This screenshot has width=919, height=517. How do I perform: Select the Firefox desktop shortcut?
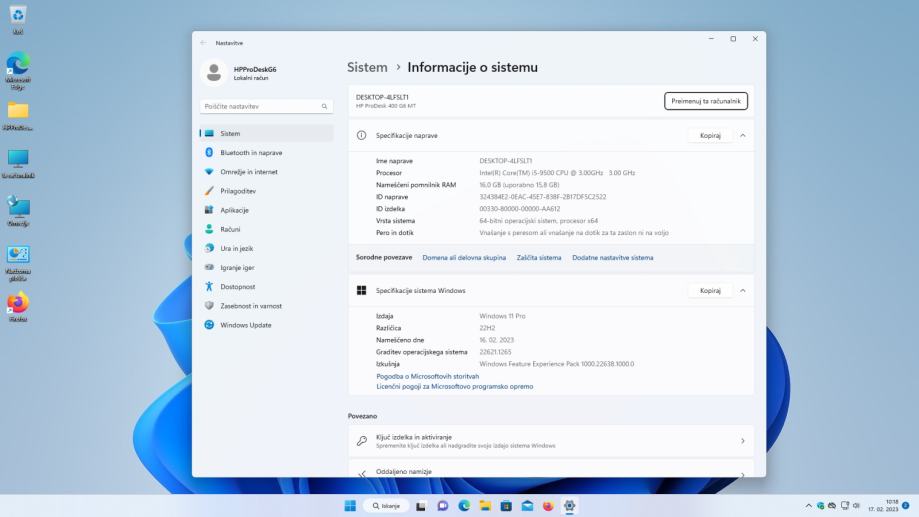pyautogui.click(x=18, y=307)
